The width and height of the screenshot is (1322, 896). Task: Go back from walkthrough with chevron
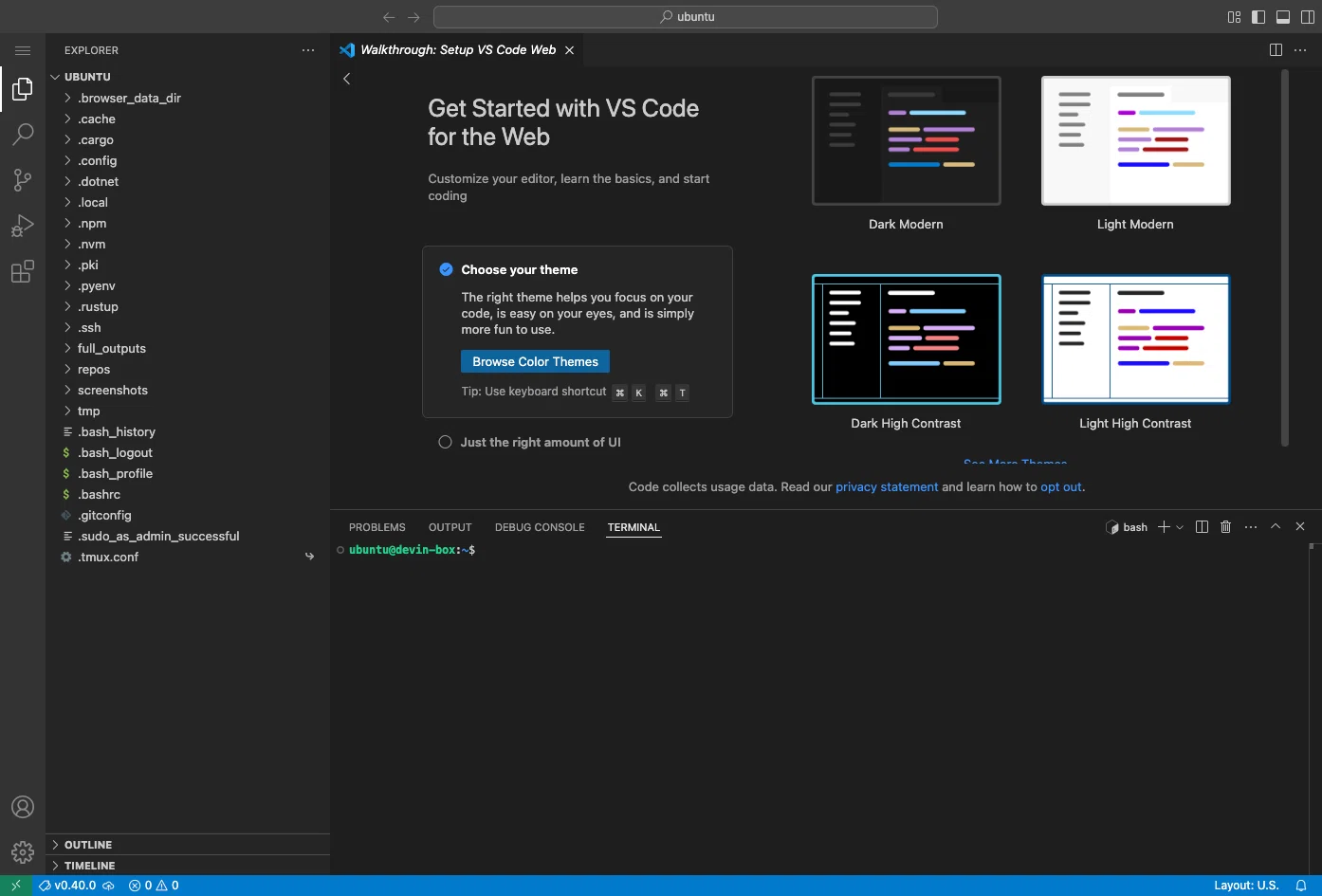coord(347,79)
